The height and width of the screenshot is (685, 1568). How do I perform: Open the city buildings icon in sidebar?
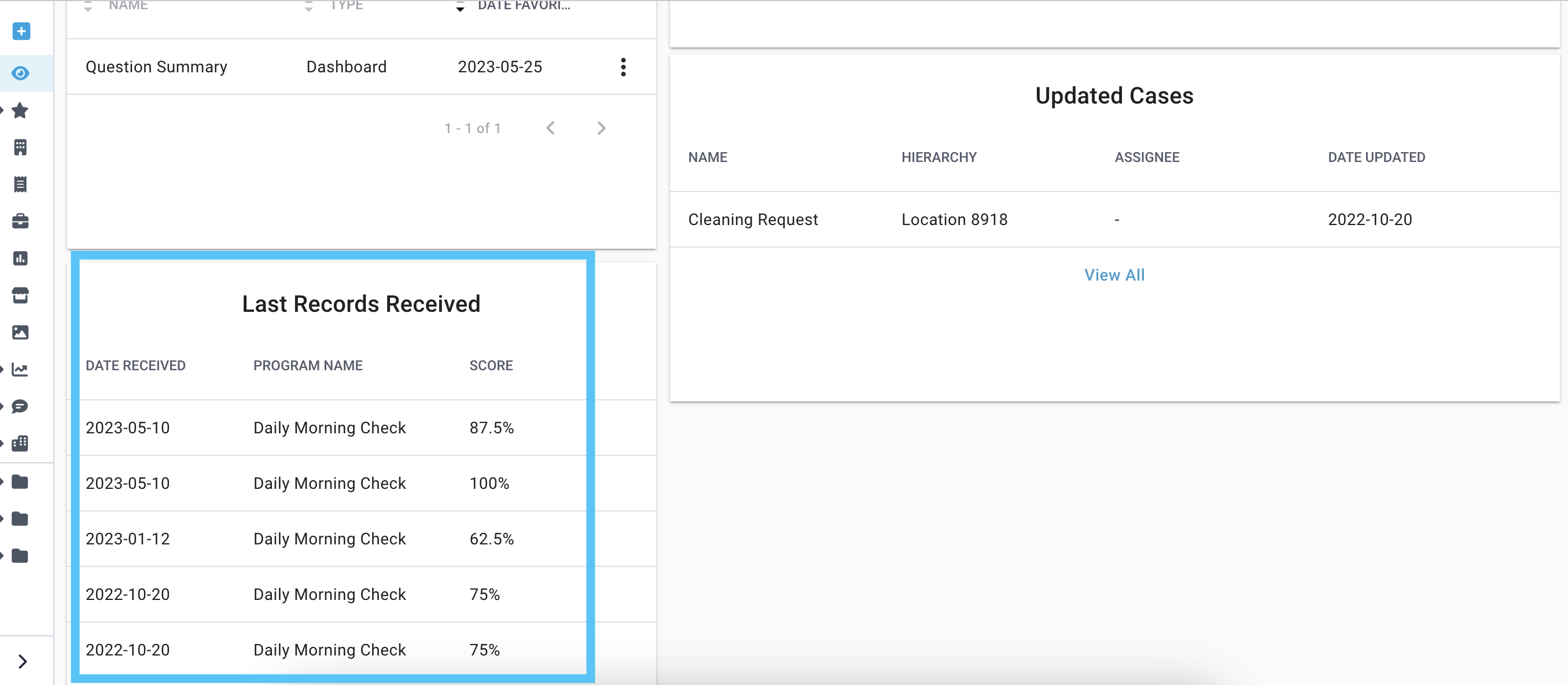coord(21,443)
